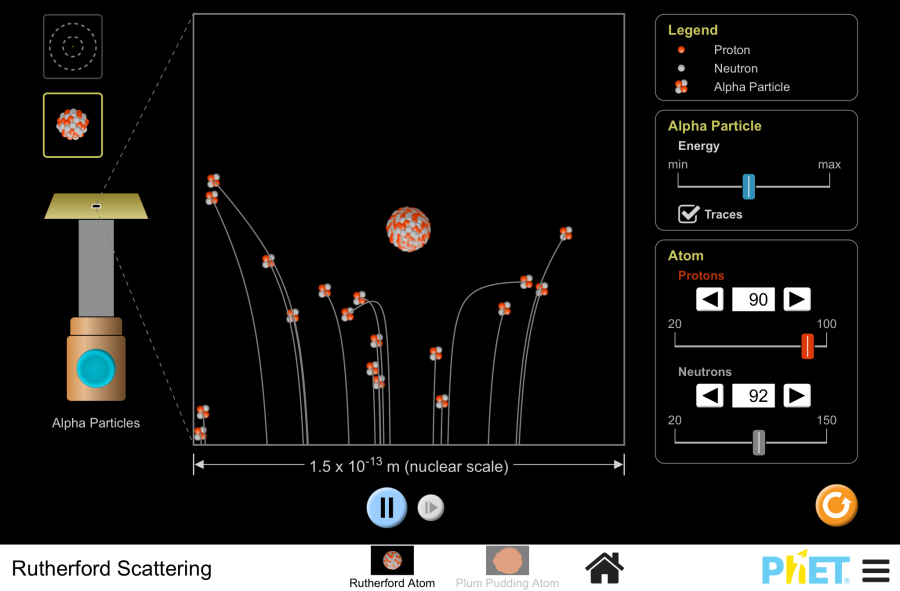Increase neutrons with the right arrow
The image size is (900, 591).
(x=797, y=396)
